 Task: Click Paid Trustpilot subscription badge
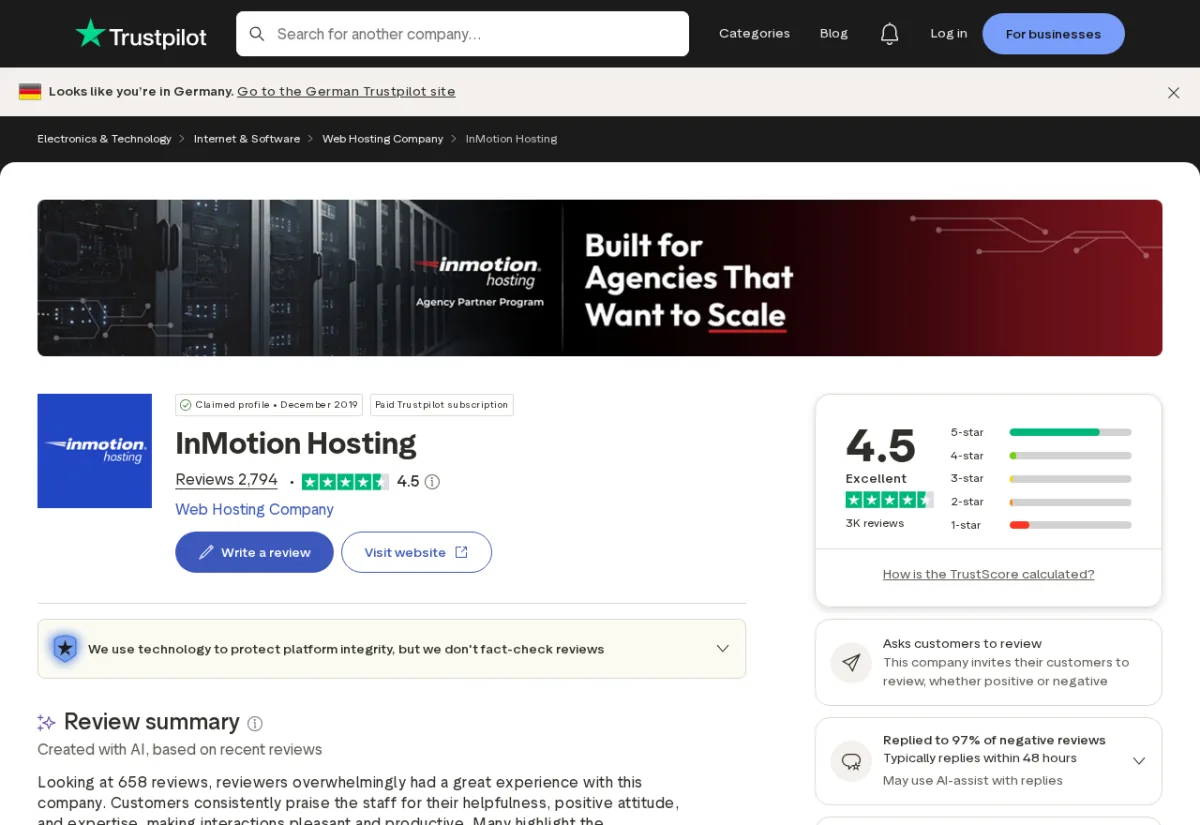(441, 405)
